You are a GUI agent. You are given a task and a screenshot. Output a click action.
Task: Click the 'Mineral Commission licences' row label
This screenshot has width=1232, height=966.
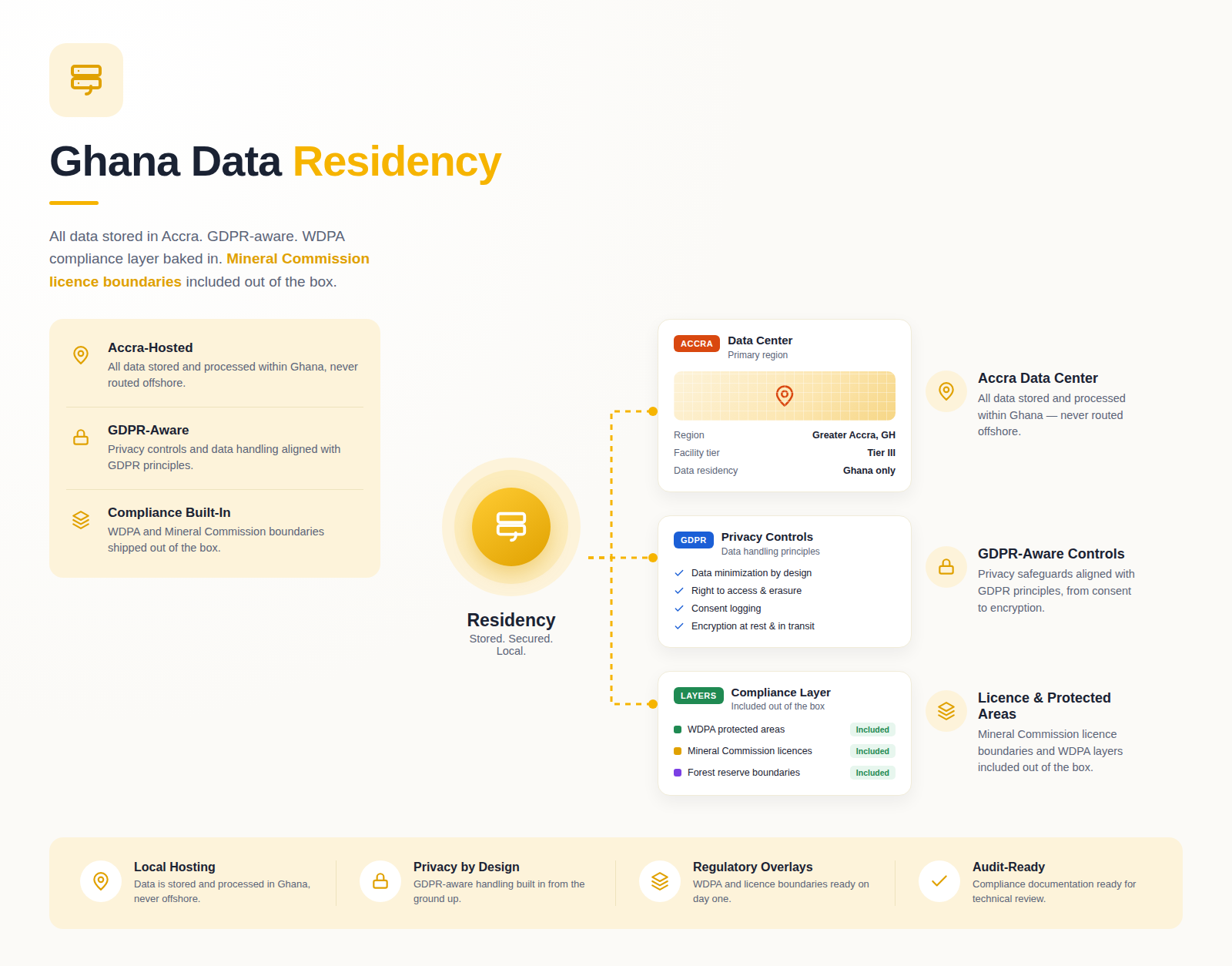750,751
